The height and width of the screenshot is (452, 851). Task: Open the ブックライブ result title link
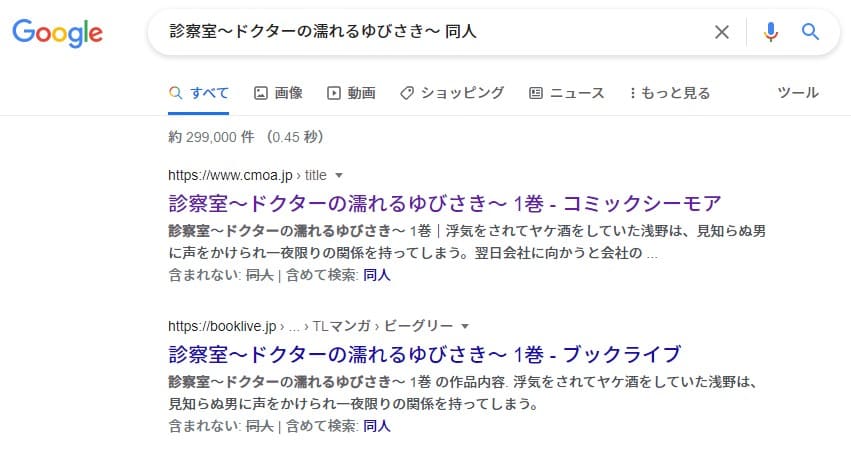tap(424, 354)
